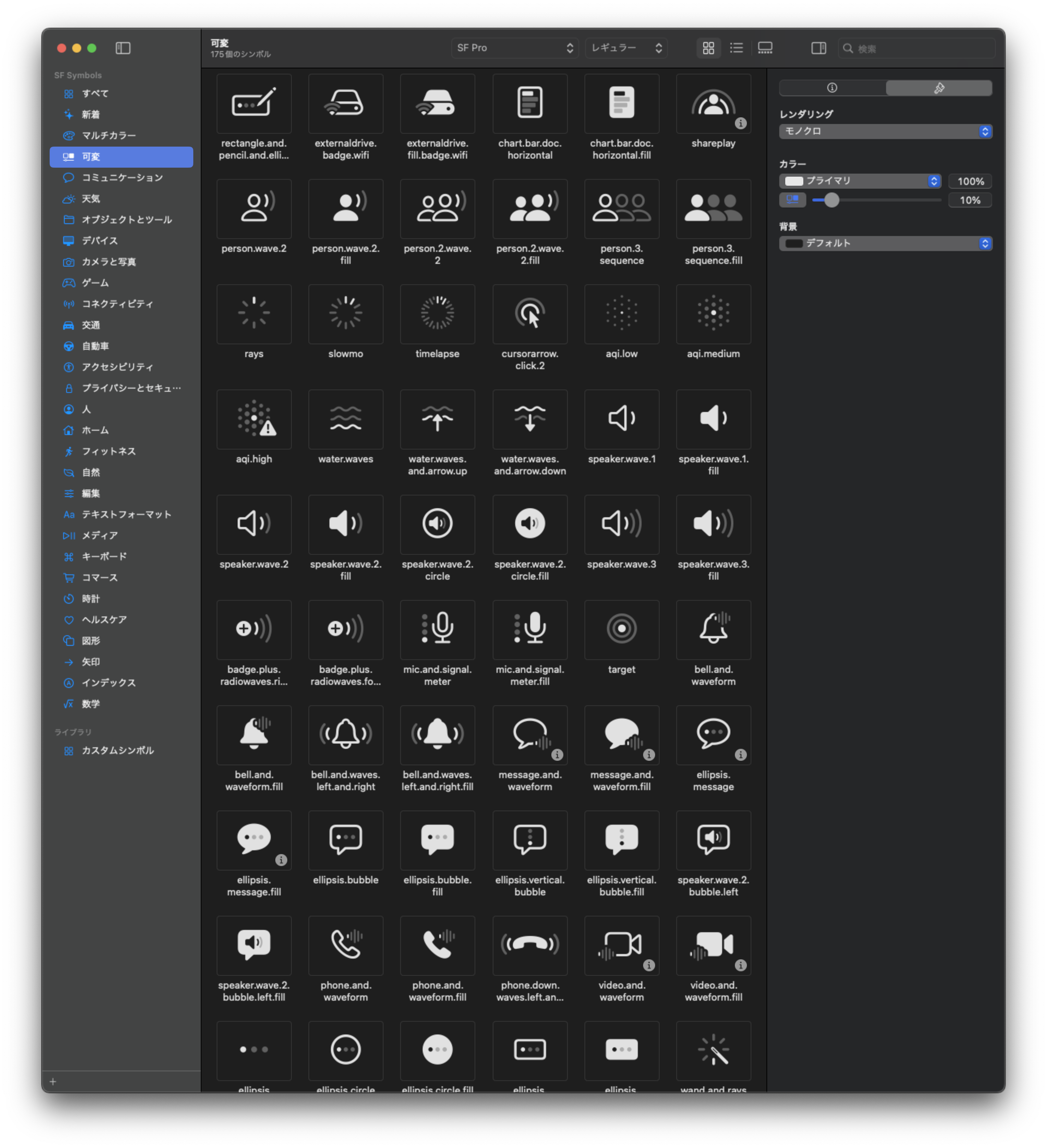This screenshot has height=1148, width=1047.
Task: Toggle the right inspector panel
Action: pos(818,48)
